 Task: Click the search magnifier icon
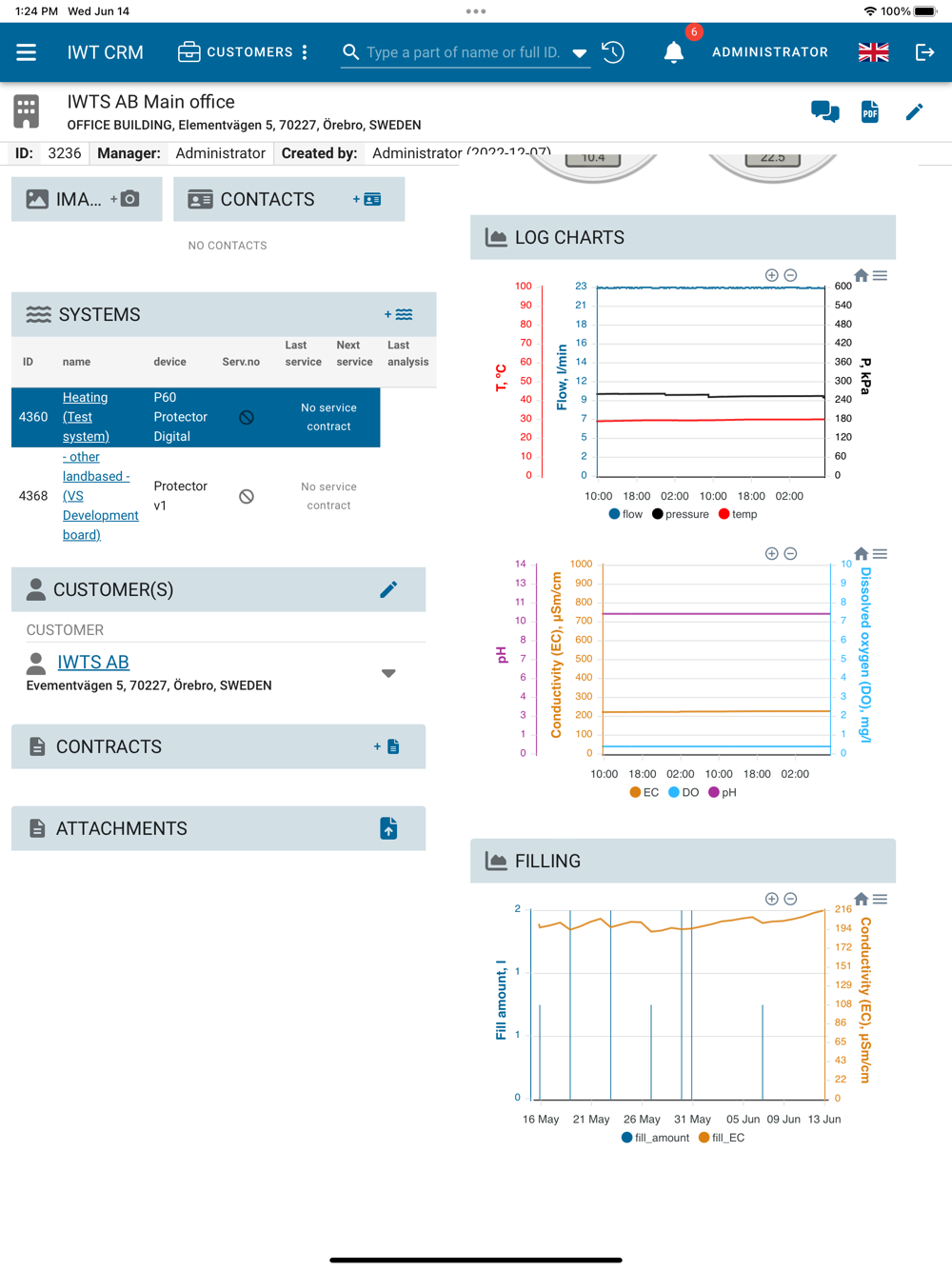pos(350,52)
